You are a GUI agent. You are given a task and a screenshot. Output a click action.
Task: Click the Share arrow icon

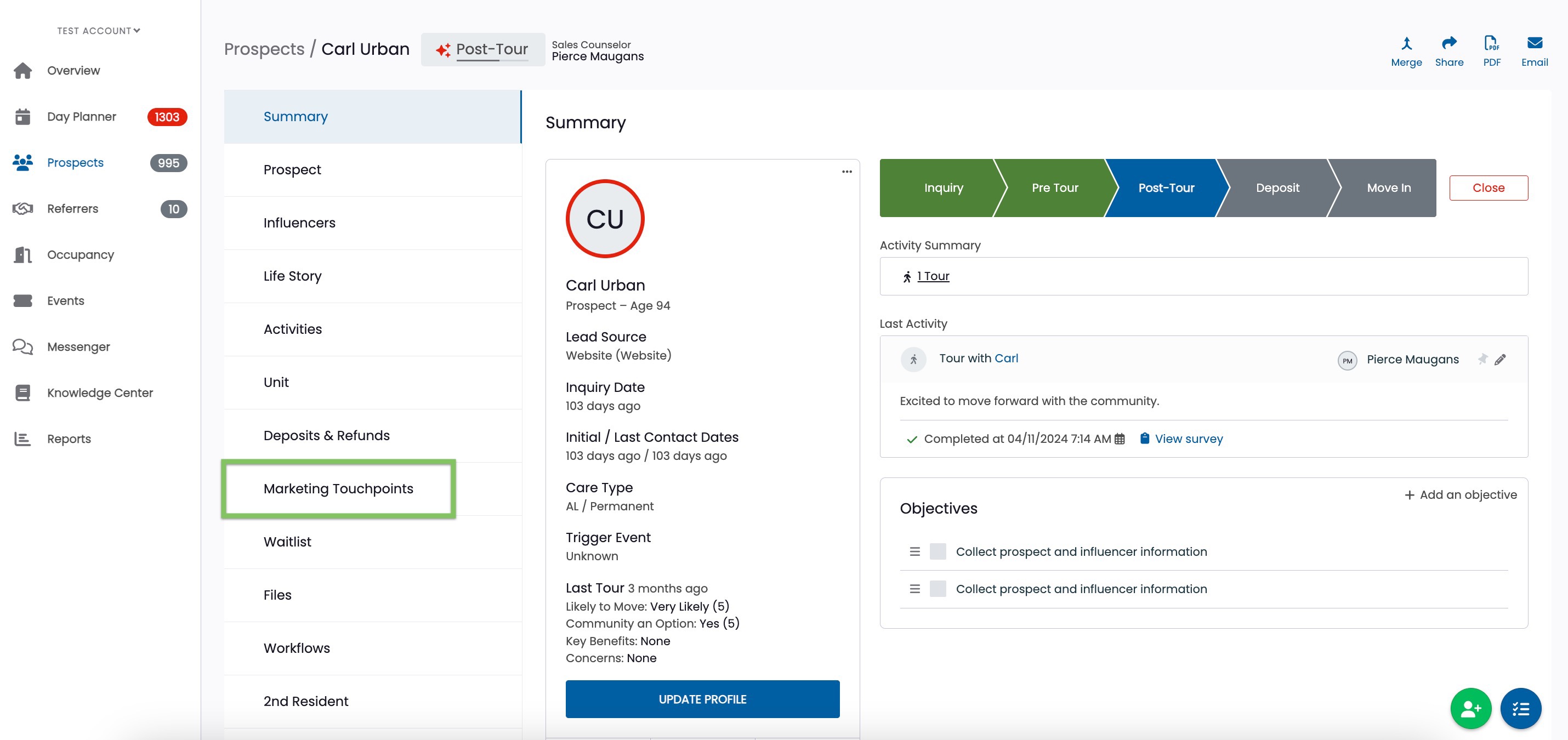click(x=1450, y=43)
